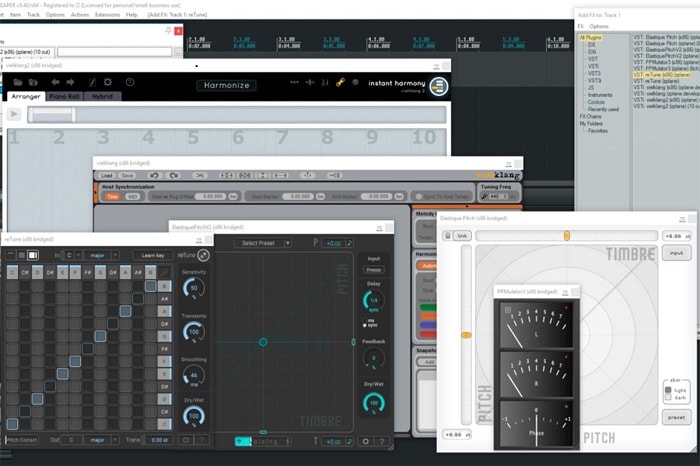Open the Select Preset dropdown
The image size is (700, 466).
click(262, 243)
